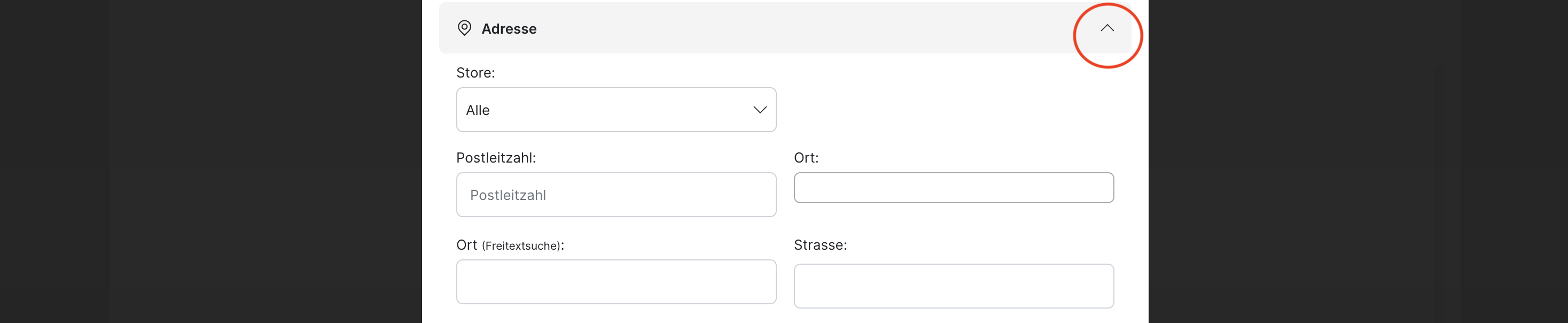Click the Ort: label on the right column
The image size is (1568, 323).
pos(806,158)
